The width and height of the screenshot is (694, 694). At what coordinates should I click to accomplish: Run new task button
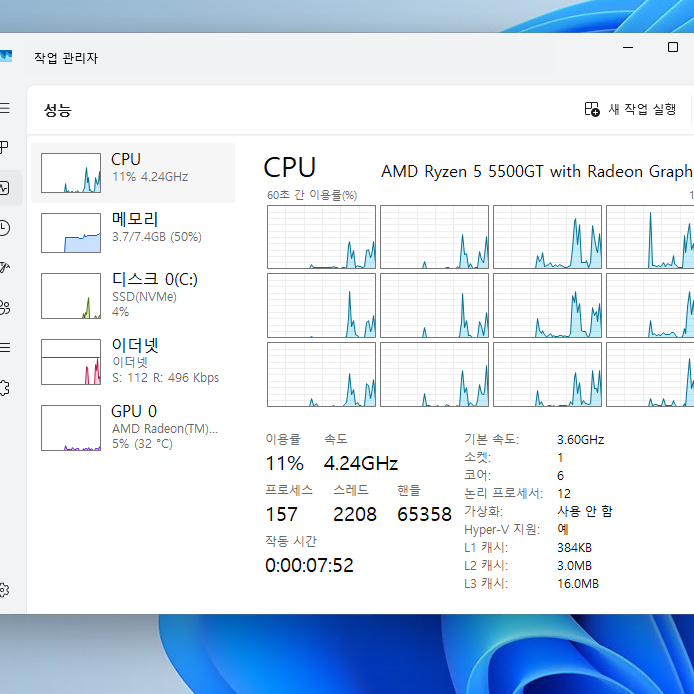point(630,109)
